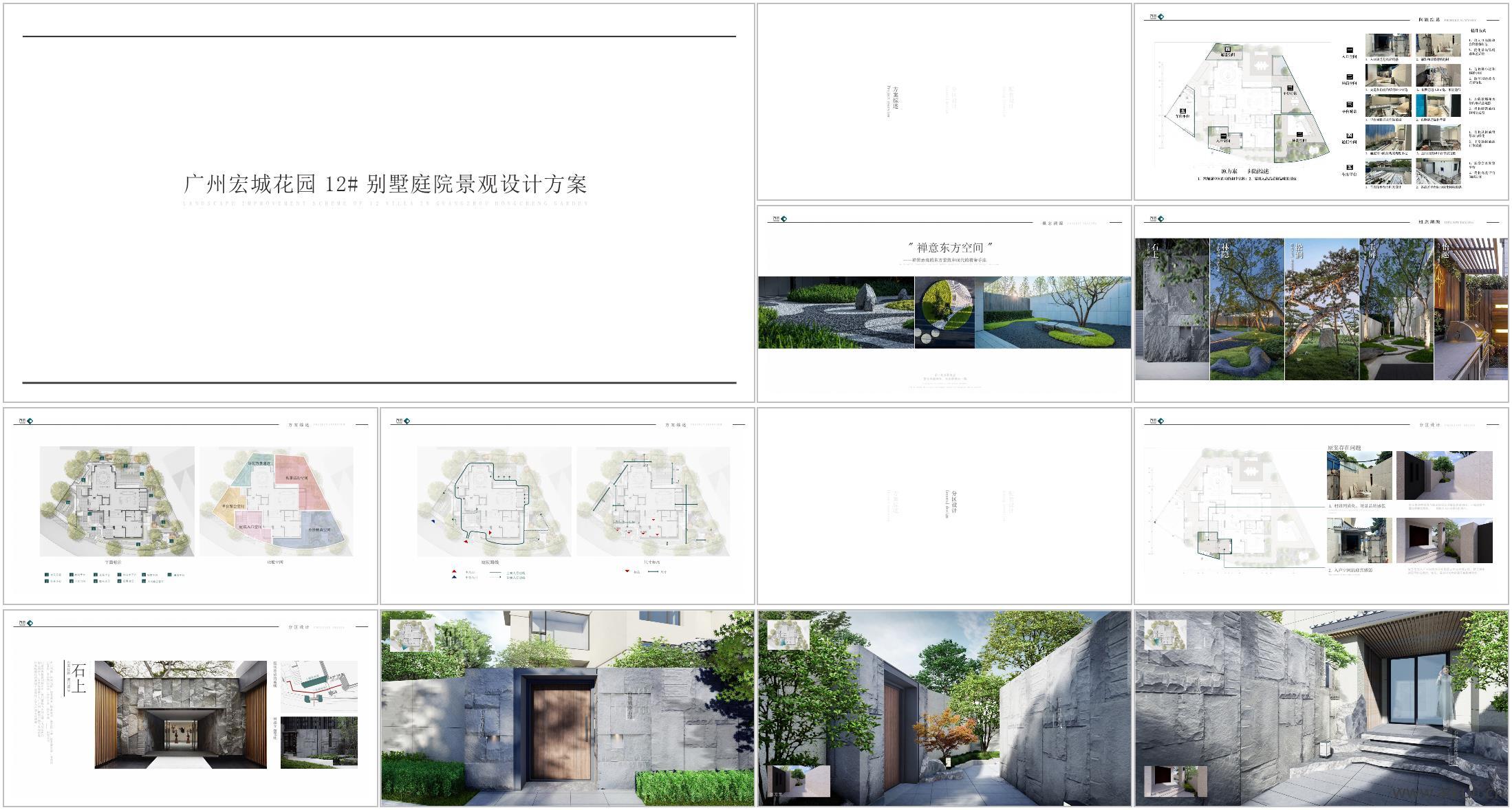Select the wooden door courtyard wall render slide

567,708
